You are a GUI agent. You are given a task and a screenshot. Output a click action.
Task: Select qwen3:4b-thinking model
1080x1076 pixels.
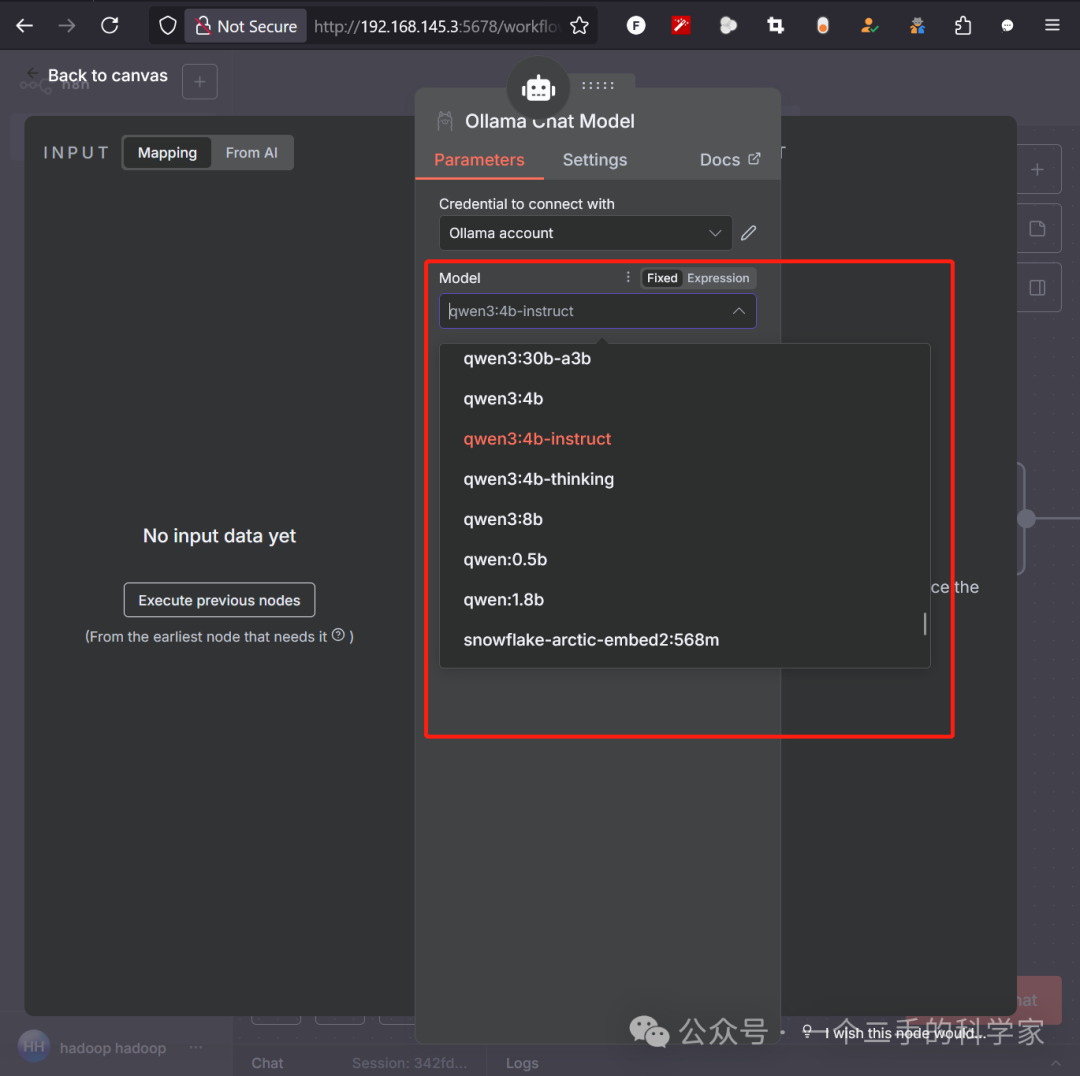point(685,479)
